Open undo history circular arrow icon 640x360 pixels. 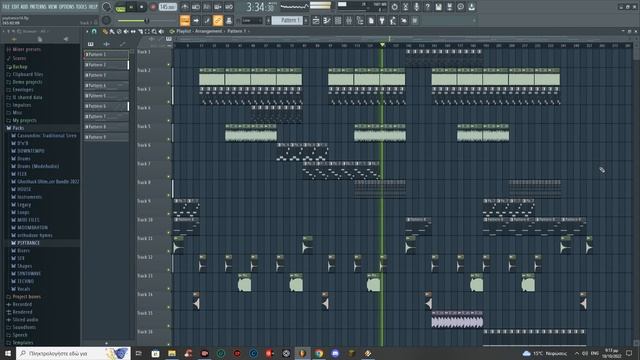pos(394,7)
